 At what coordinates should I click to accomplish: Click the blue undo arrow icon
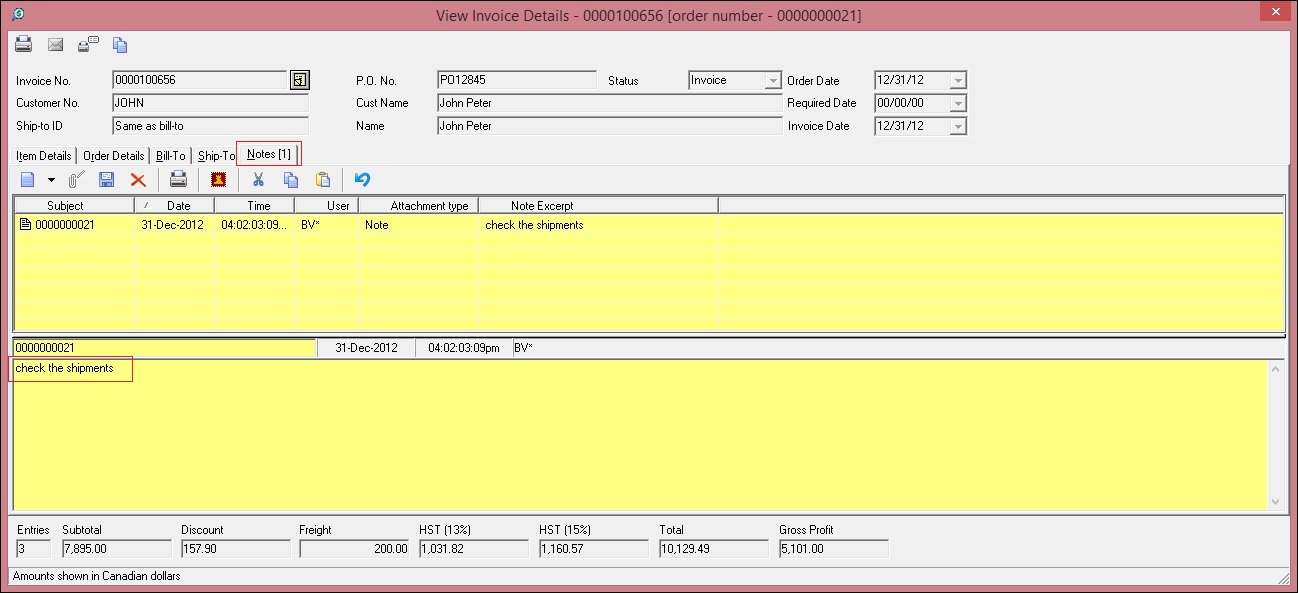(362, 180)
